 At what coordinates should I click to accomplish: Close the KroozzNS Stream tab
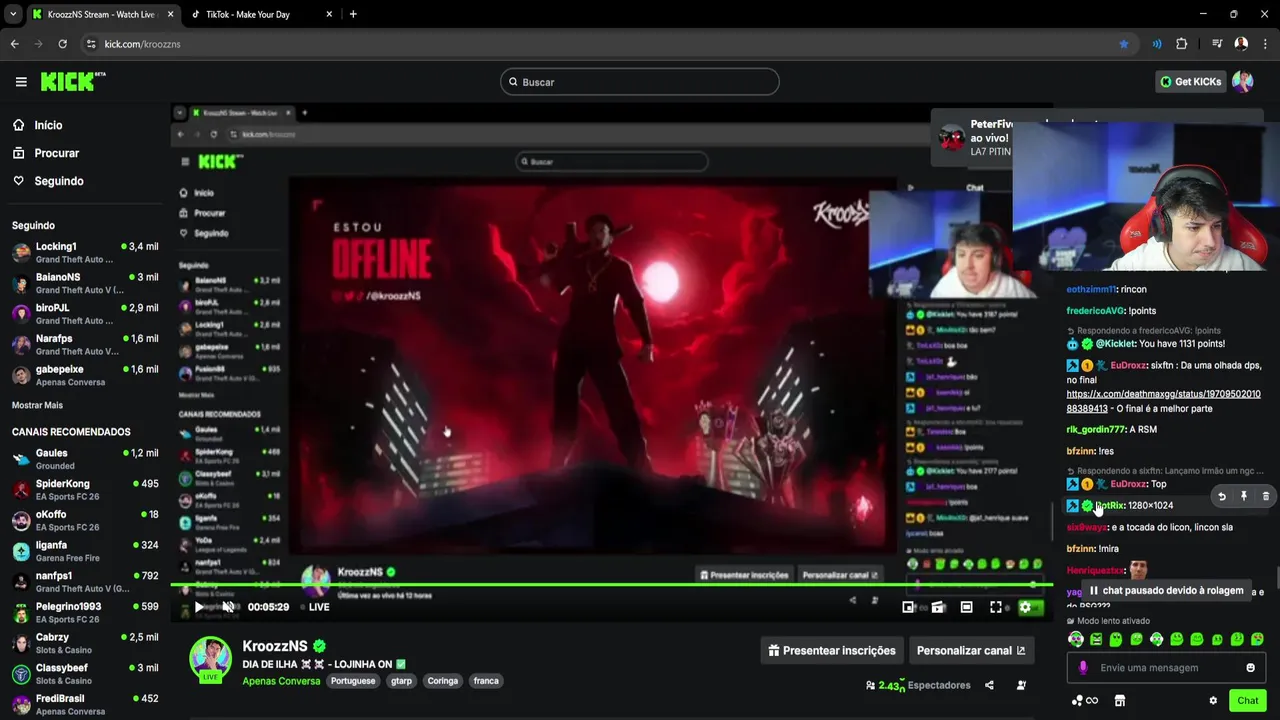(x=169, y=14)
